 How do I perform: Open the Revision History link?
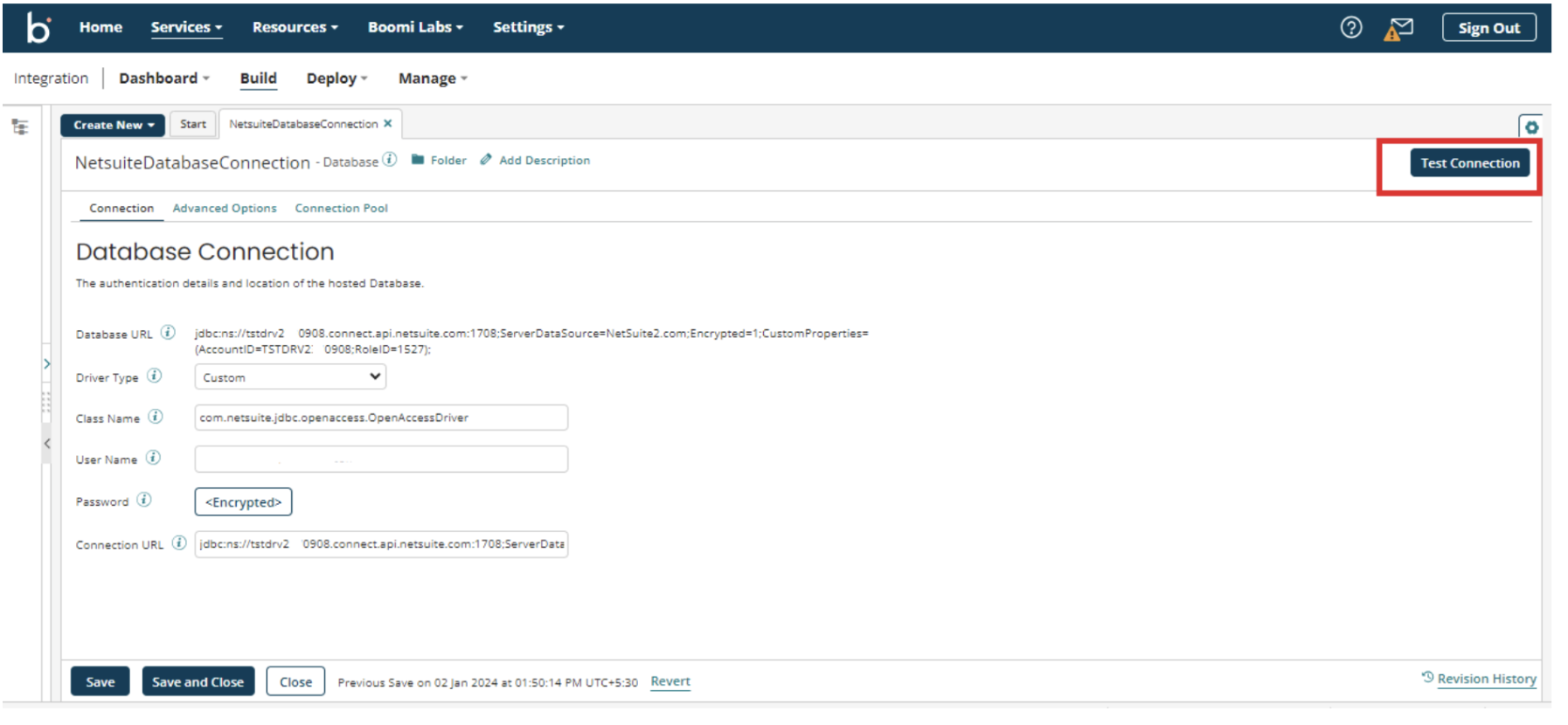point(1486,679)
